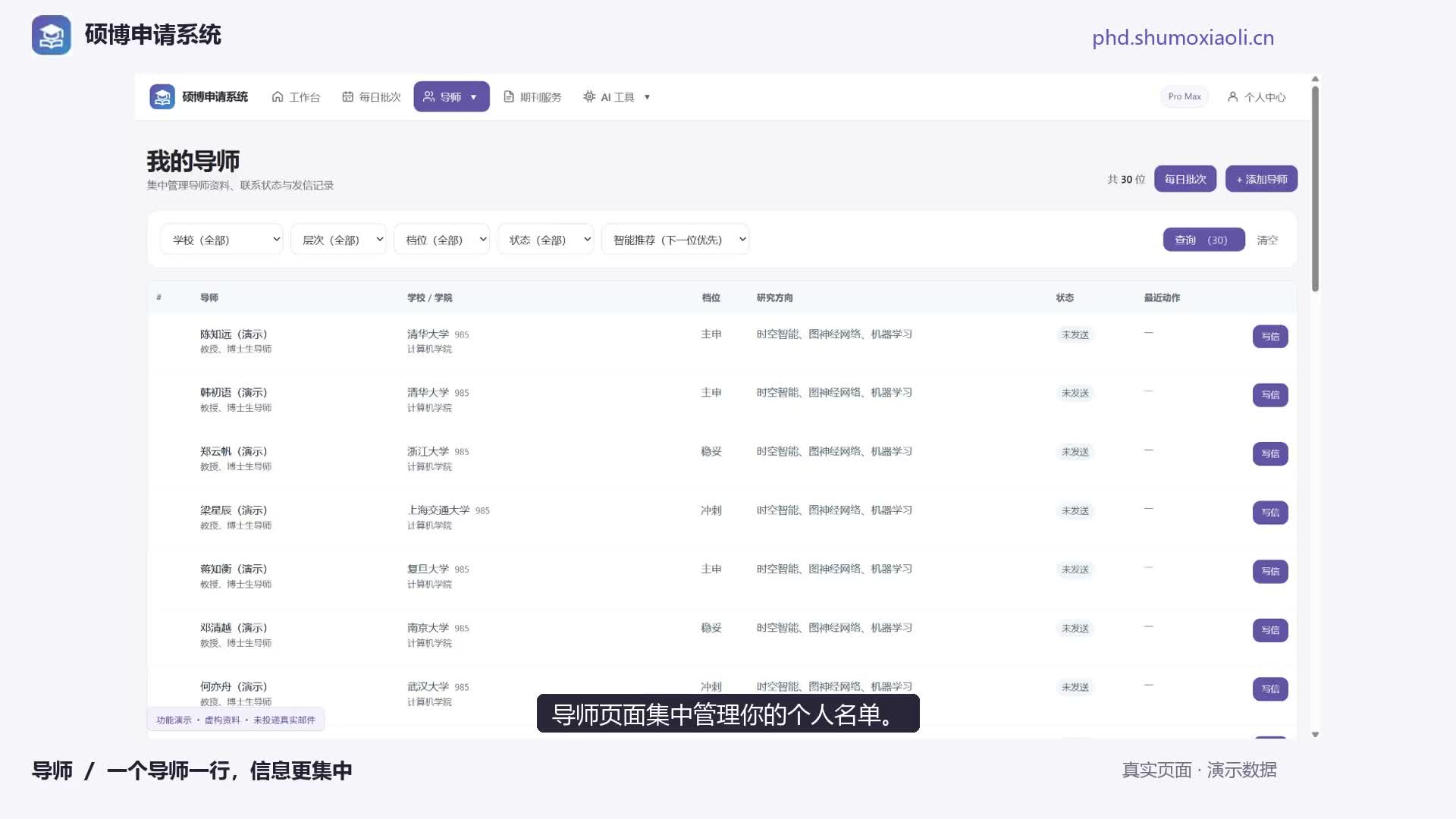The image size is (1456, 819).
Task: Click the 每日批次 purple button
Action: pos(1185,179)
